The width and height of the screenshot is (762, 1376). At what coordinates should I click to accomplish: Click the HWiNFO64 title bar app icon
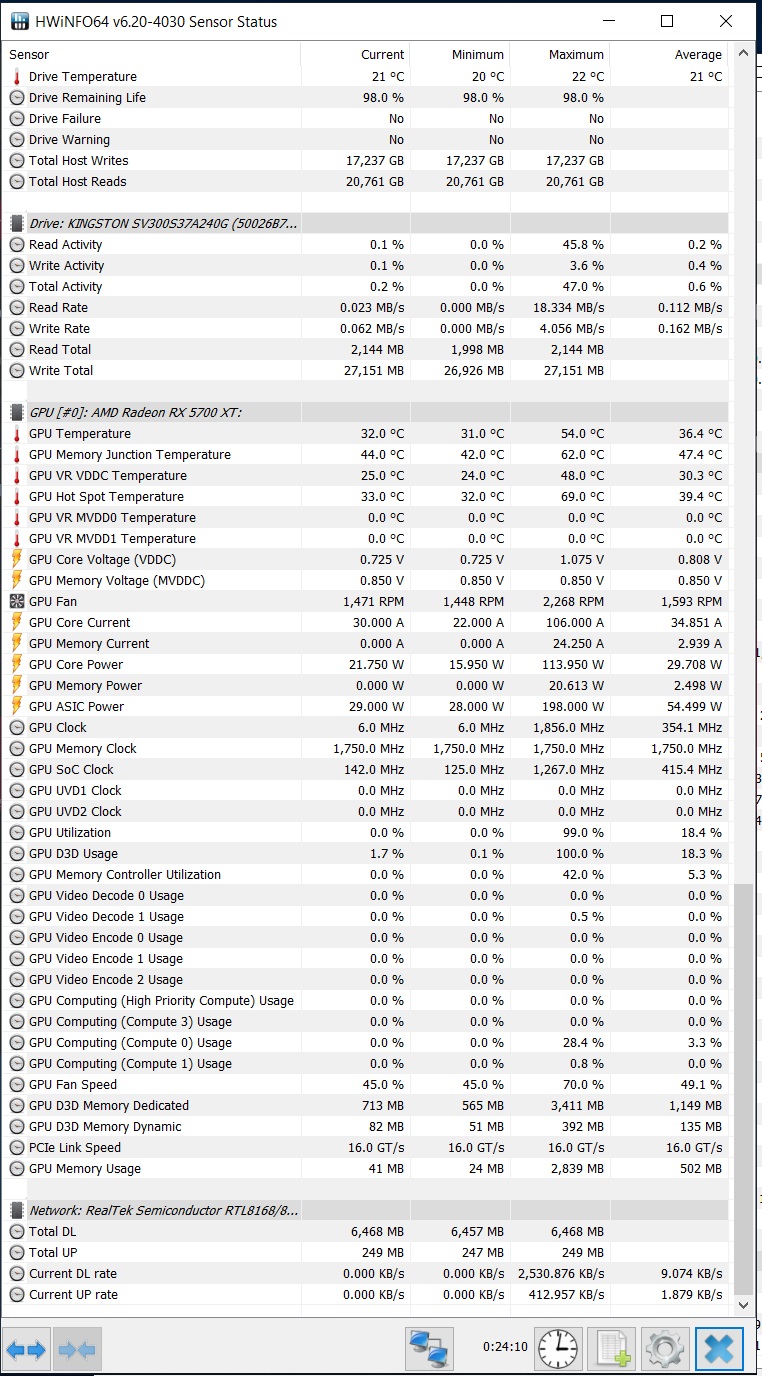point(18,21)
